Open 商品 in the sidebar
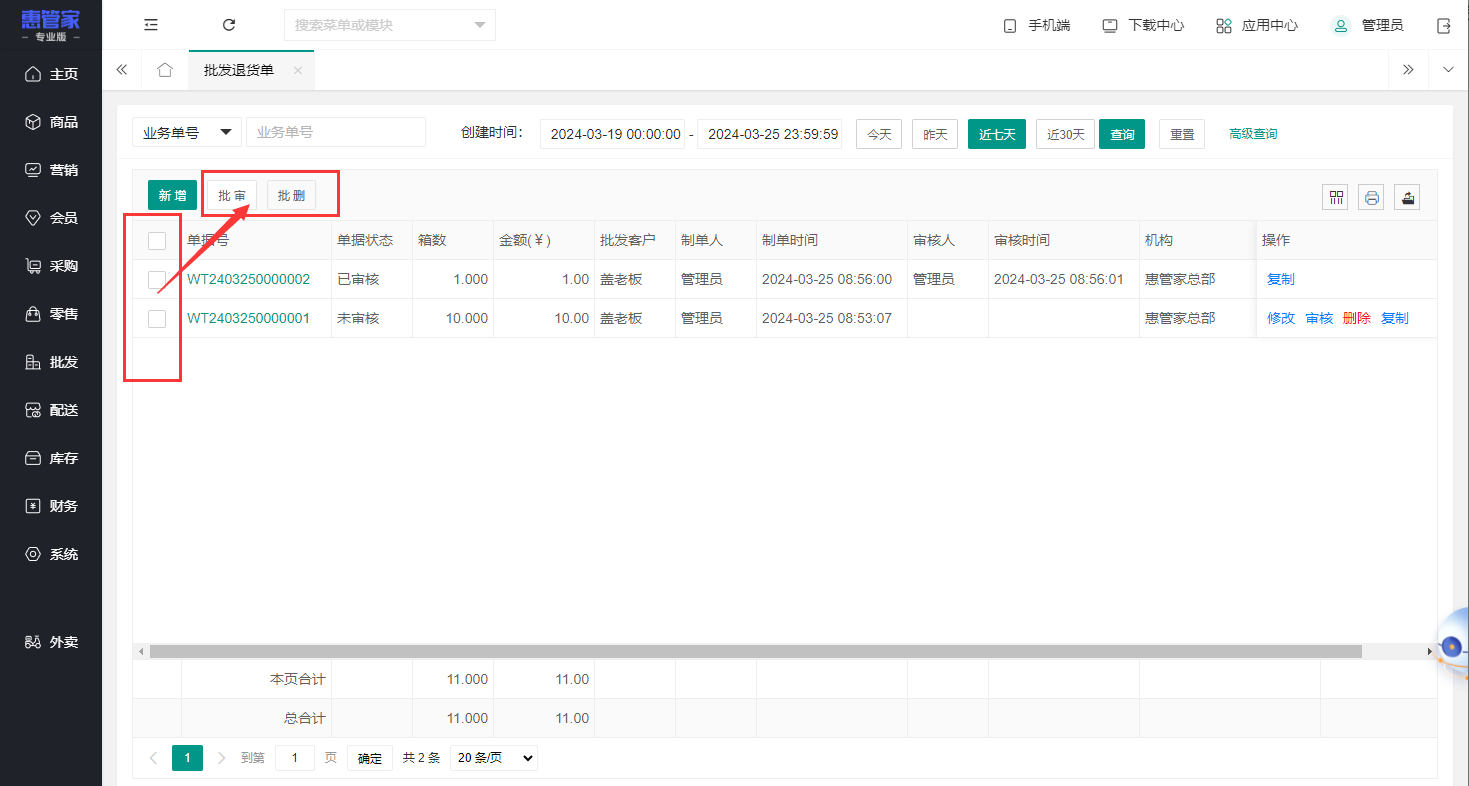 [51, 122]
